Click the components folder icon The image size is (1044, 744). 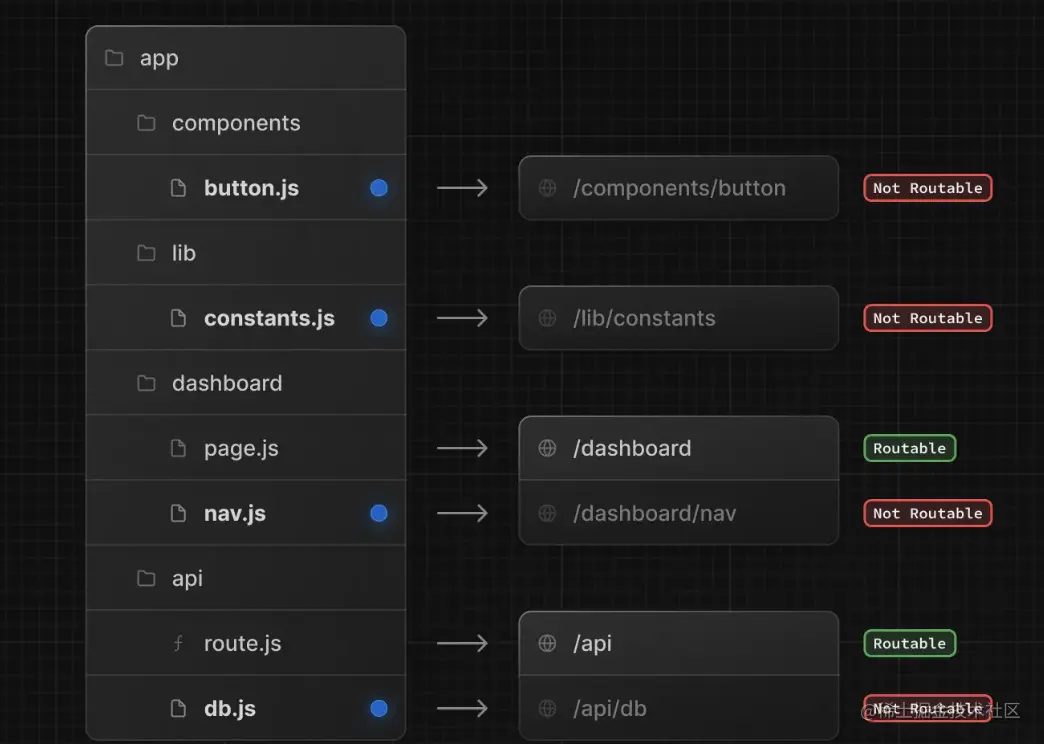pyautogui.click(x=146, y=123)
